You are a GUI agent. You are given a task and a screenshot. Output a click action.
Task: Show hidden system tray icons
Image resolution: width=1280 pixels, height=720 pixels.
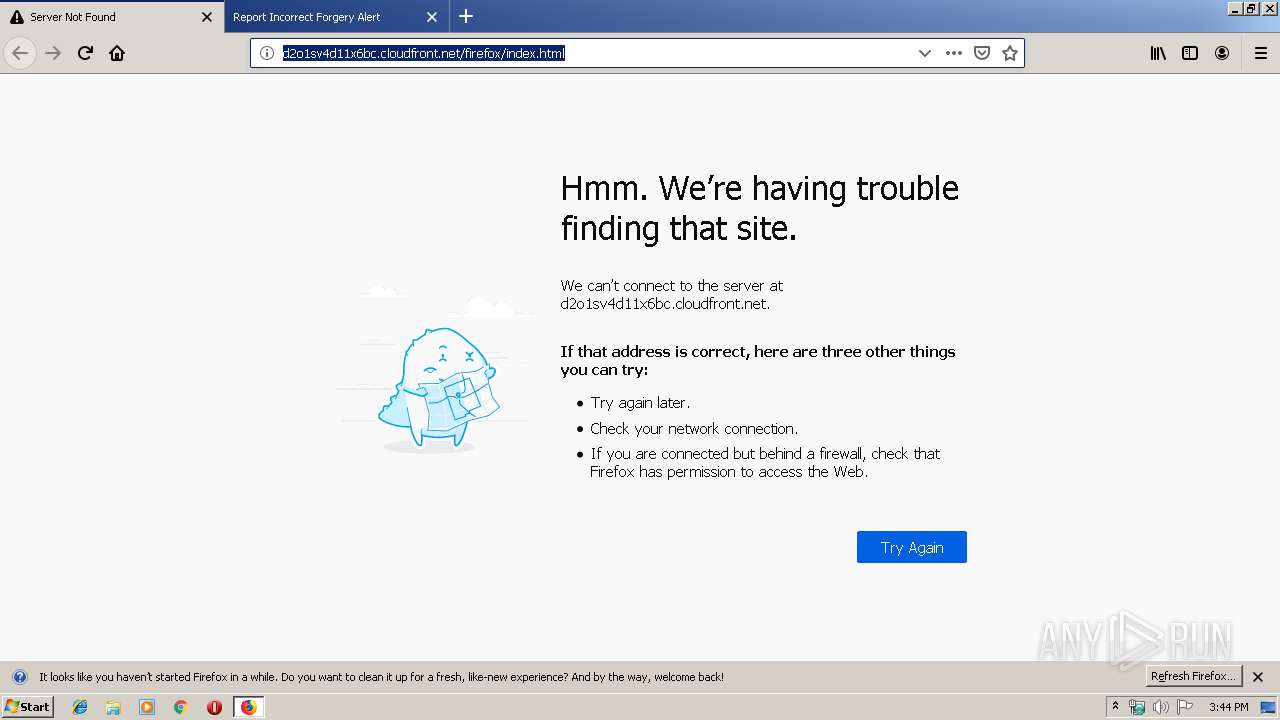pyautogui.click(x=1115, y=707)
